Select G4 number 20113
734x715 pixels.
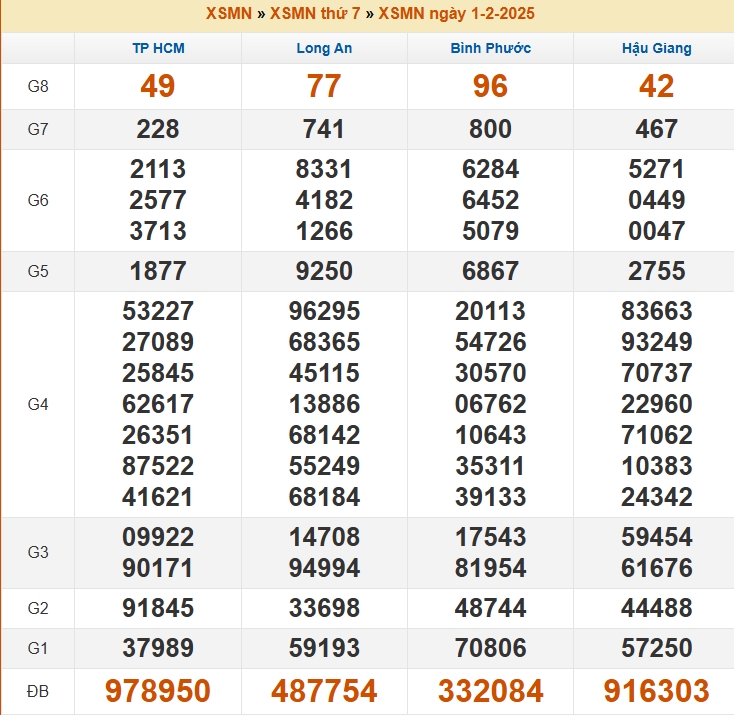tap(490, 311)
